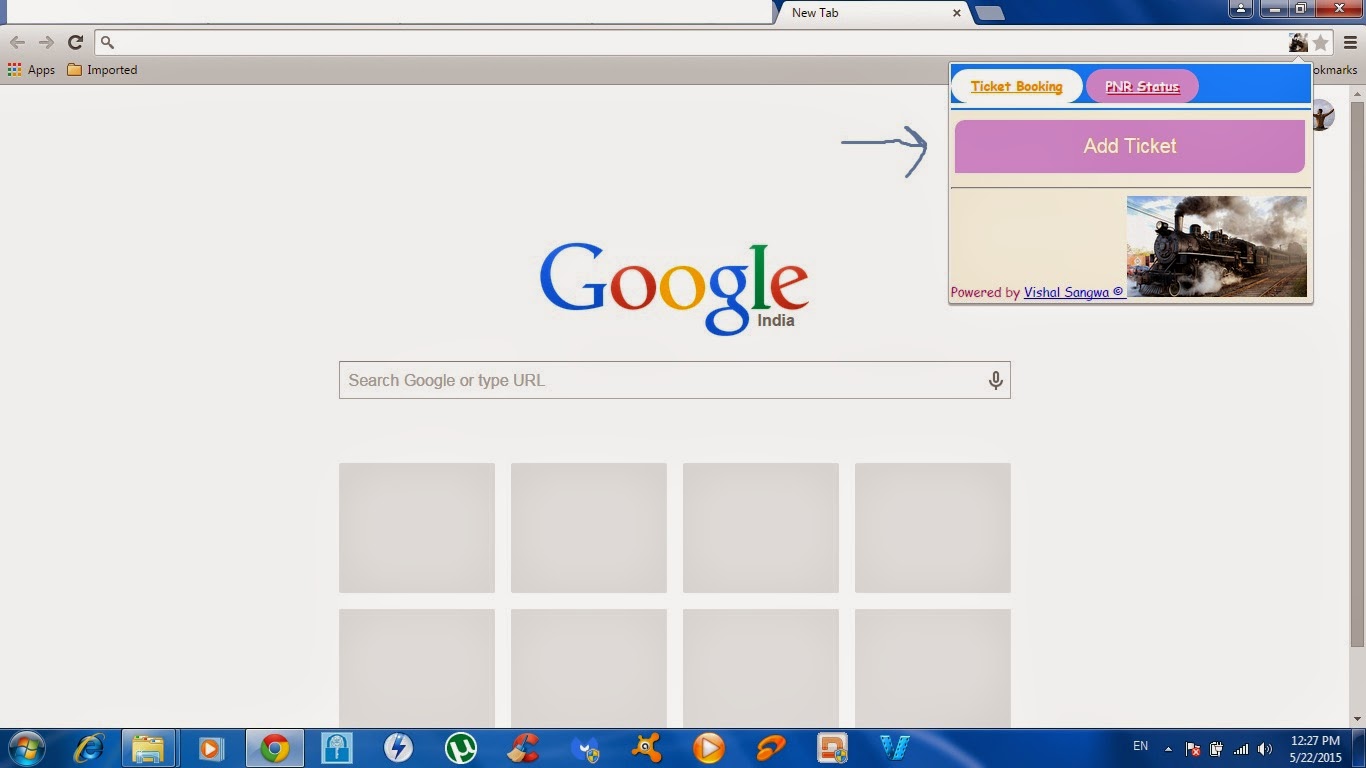Open Malwarebytes from the taskbar
1366x768 pixels.
[585, 748]
